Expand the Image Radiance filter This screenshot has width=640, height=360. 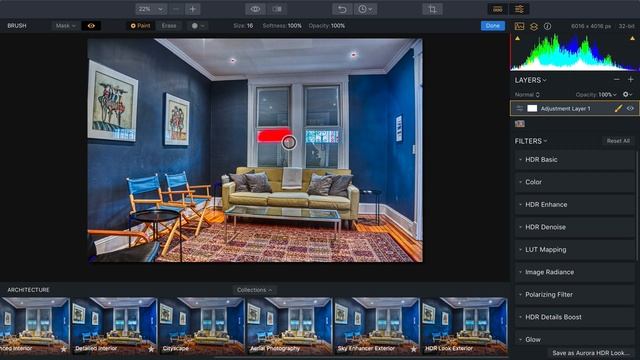point(575,272)
